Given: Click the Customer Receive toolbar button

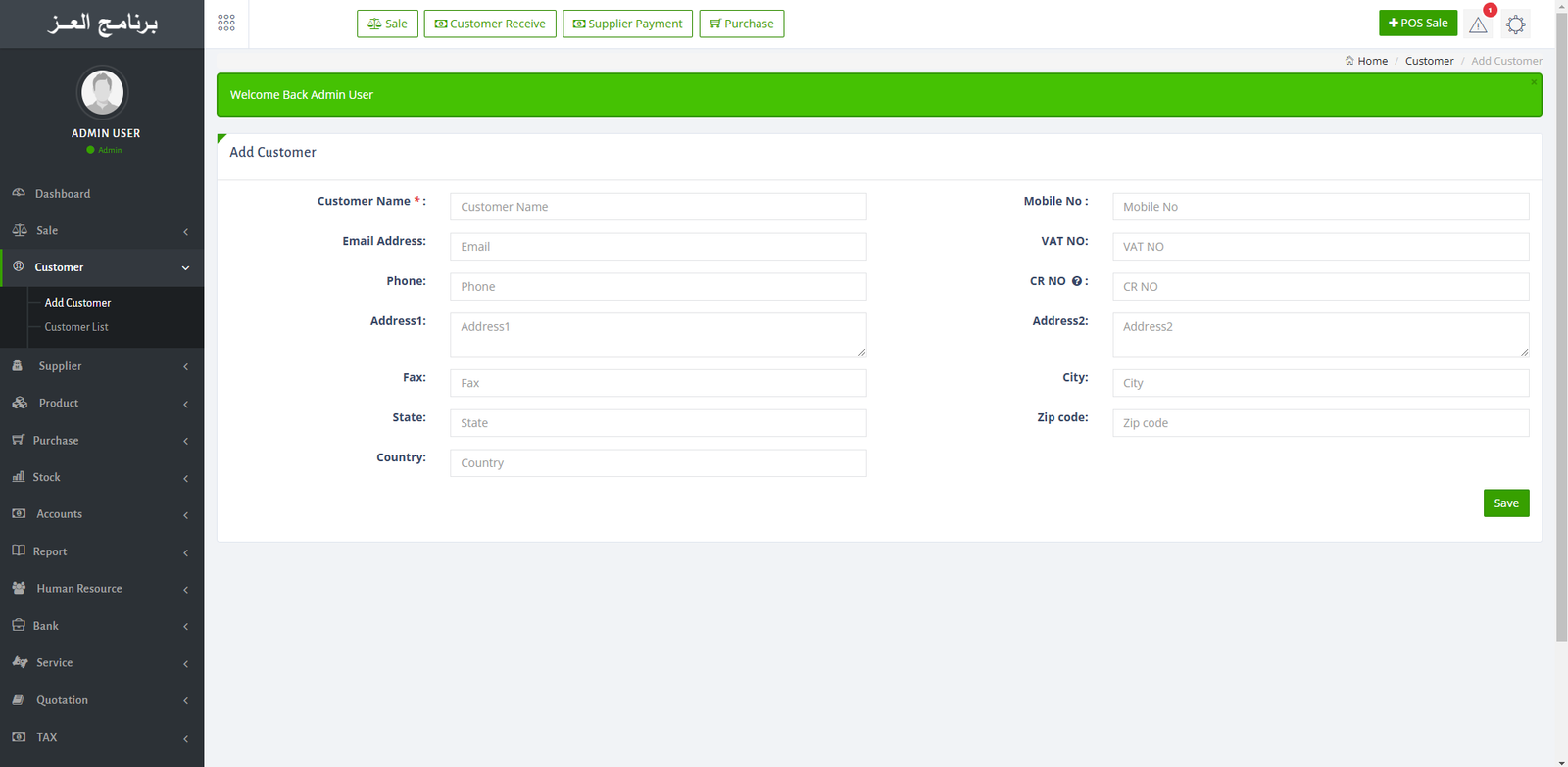Looking at the screenshot, I should 490,24.
